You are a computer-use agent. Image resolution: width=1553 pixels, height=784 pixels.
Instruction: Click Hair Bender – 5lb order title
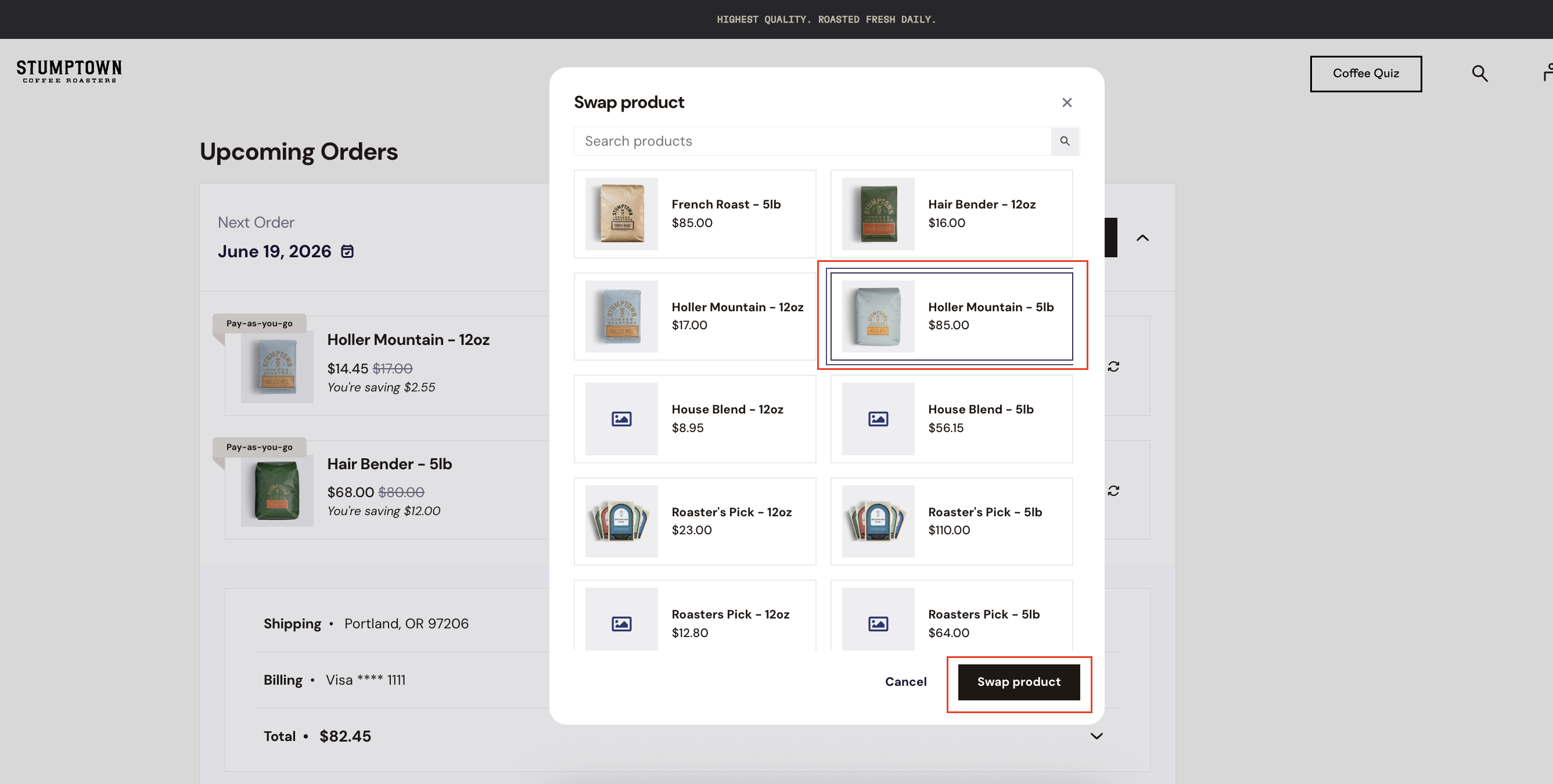390,464
